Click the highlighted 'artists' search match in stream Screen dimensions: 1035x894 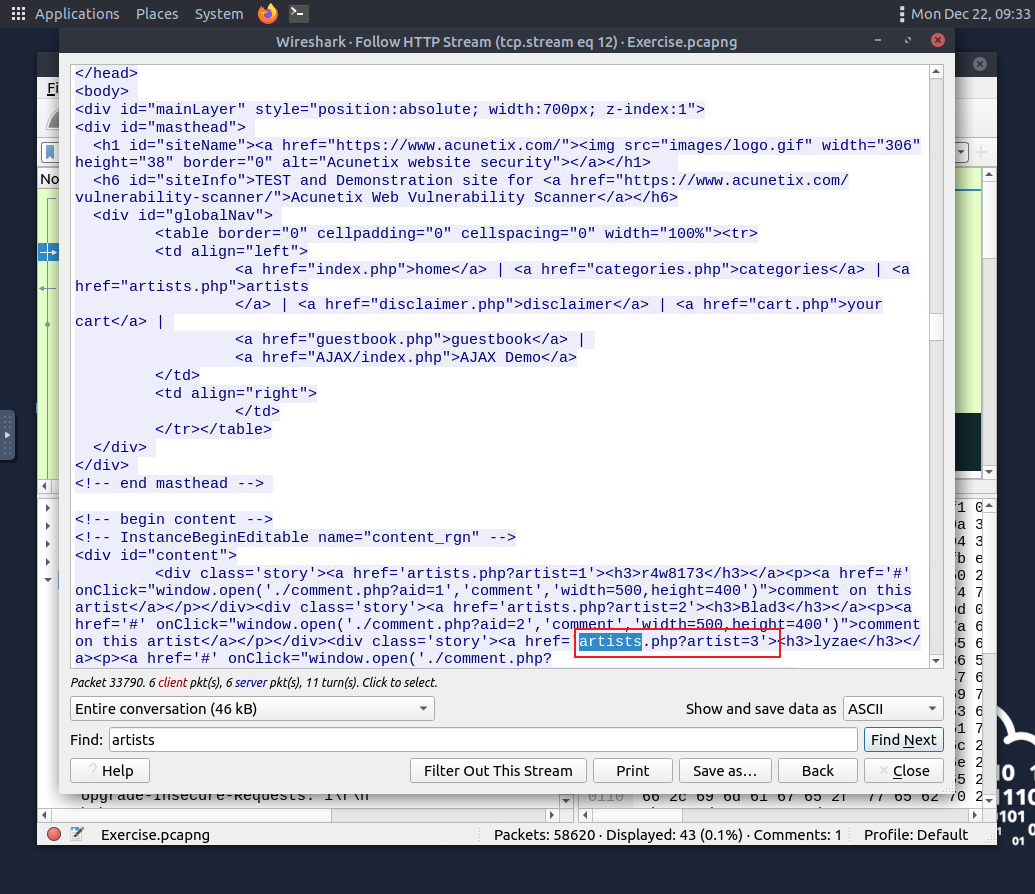[x=610, y=641]
